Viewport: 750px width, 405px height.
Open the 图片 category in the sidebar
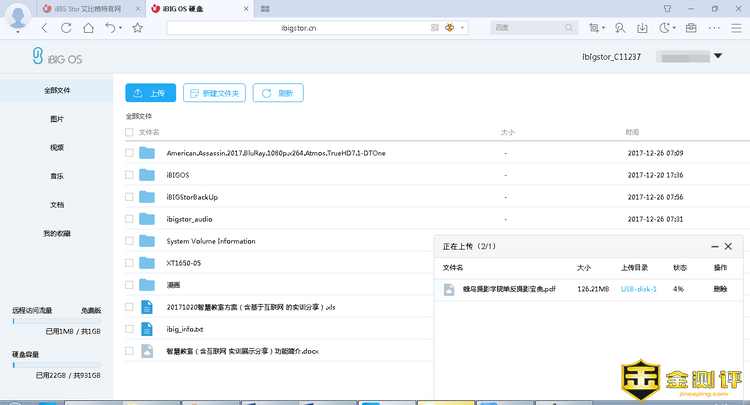57,119
